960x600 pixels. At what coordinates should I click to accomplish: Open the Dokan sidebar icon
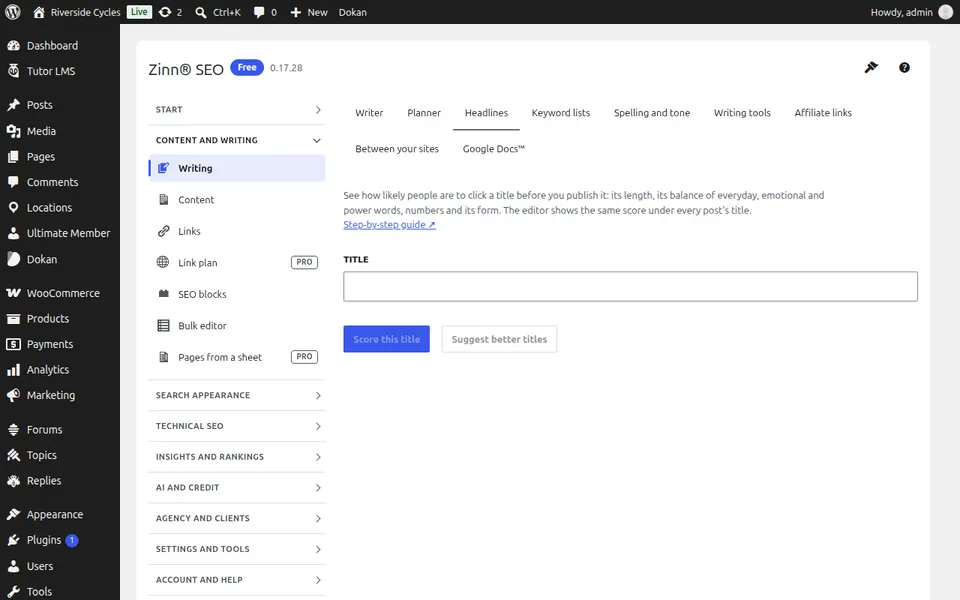(13, 259)
